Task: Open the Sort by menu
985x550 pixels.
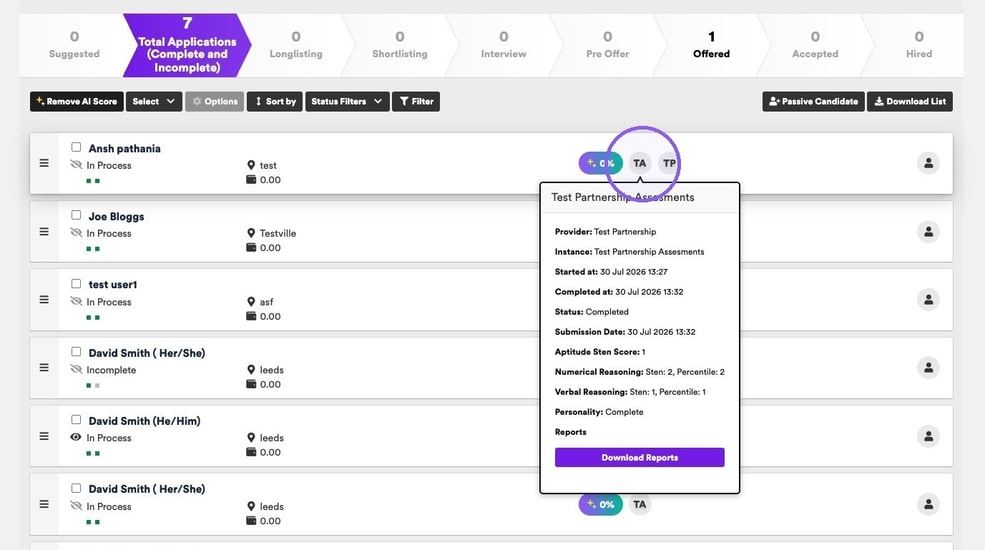Action: 275,101
